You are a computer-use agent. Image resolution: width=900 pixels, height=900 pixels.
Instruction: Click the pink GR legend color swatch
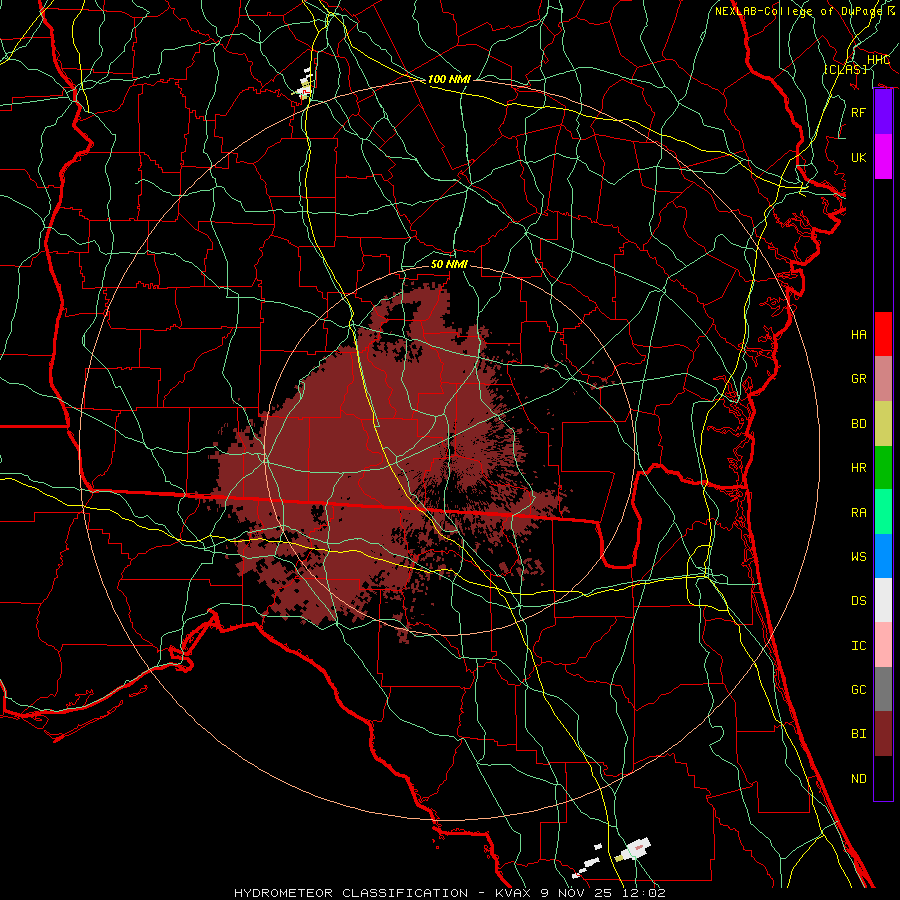tap(883, 378)
